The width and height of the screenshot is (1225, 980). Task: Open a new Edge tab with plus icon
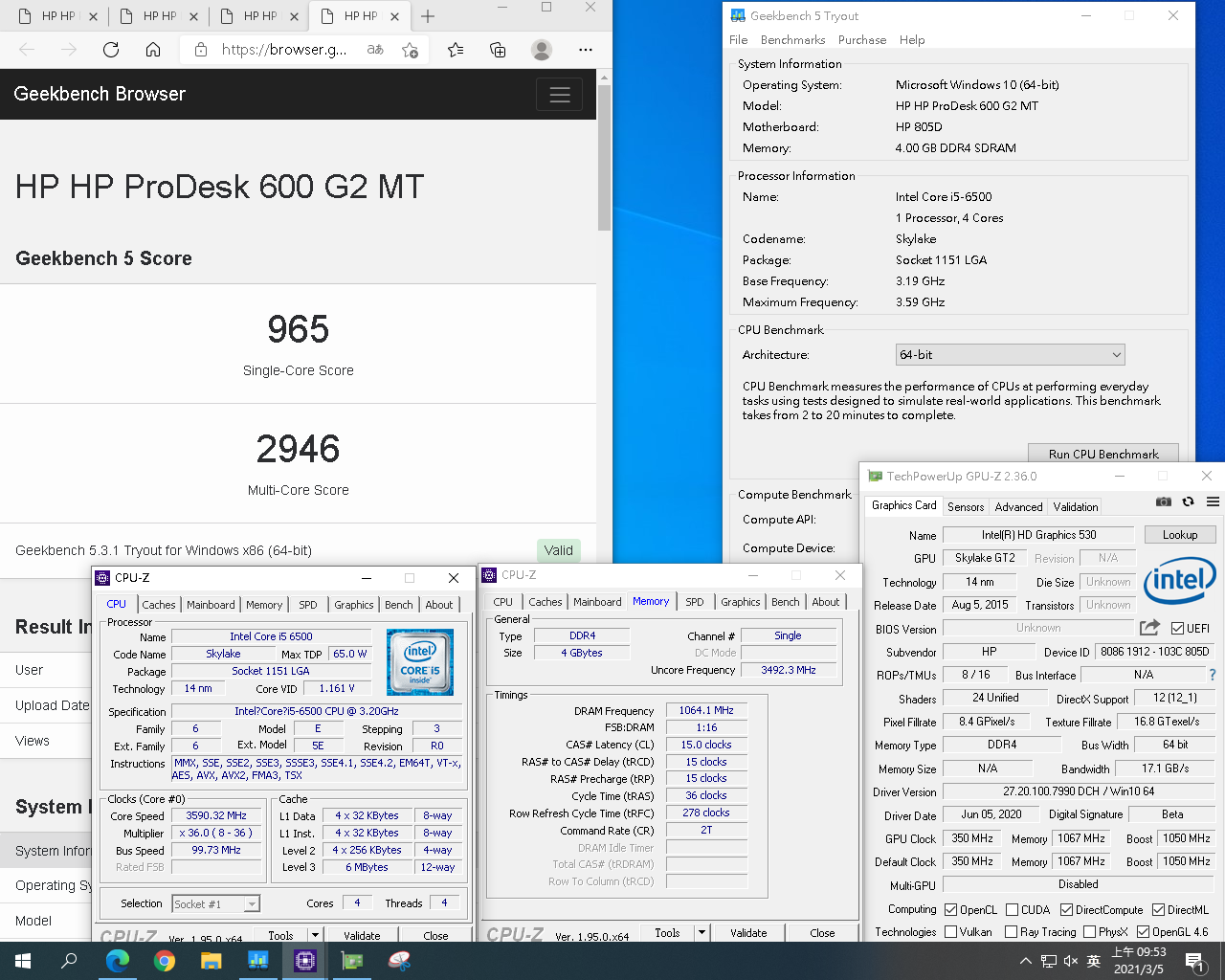428,16
